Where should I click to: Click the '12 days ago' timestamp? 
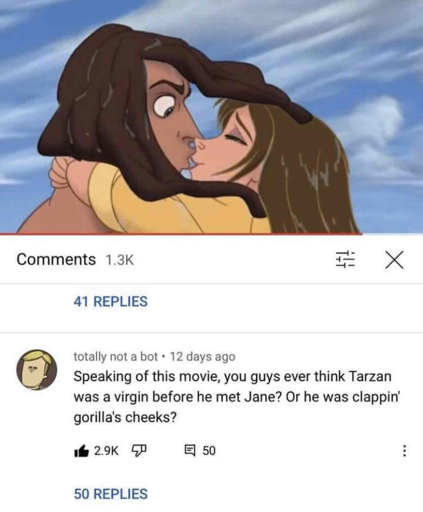[x=203, y=357]
